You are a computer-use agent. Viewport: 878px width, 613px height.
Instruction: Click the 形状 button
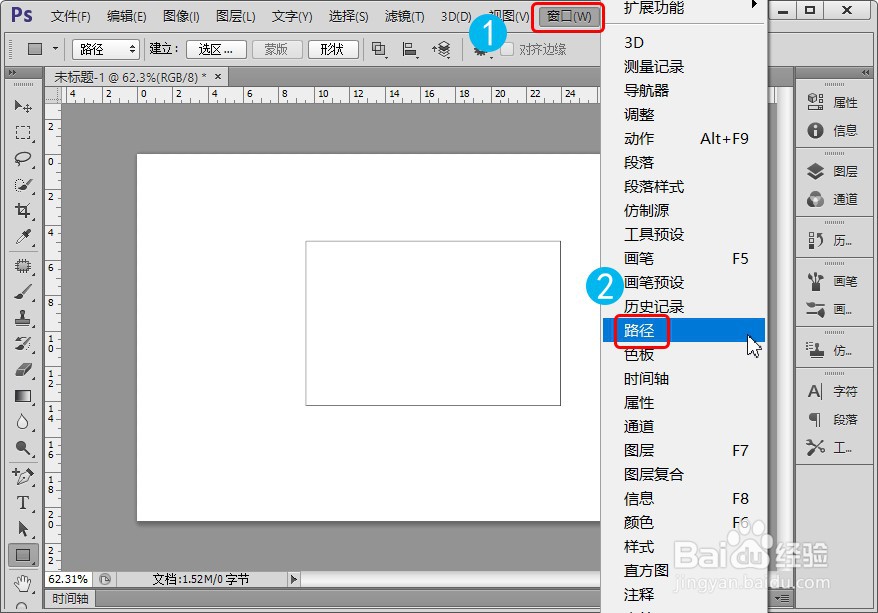coord(333,46)
